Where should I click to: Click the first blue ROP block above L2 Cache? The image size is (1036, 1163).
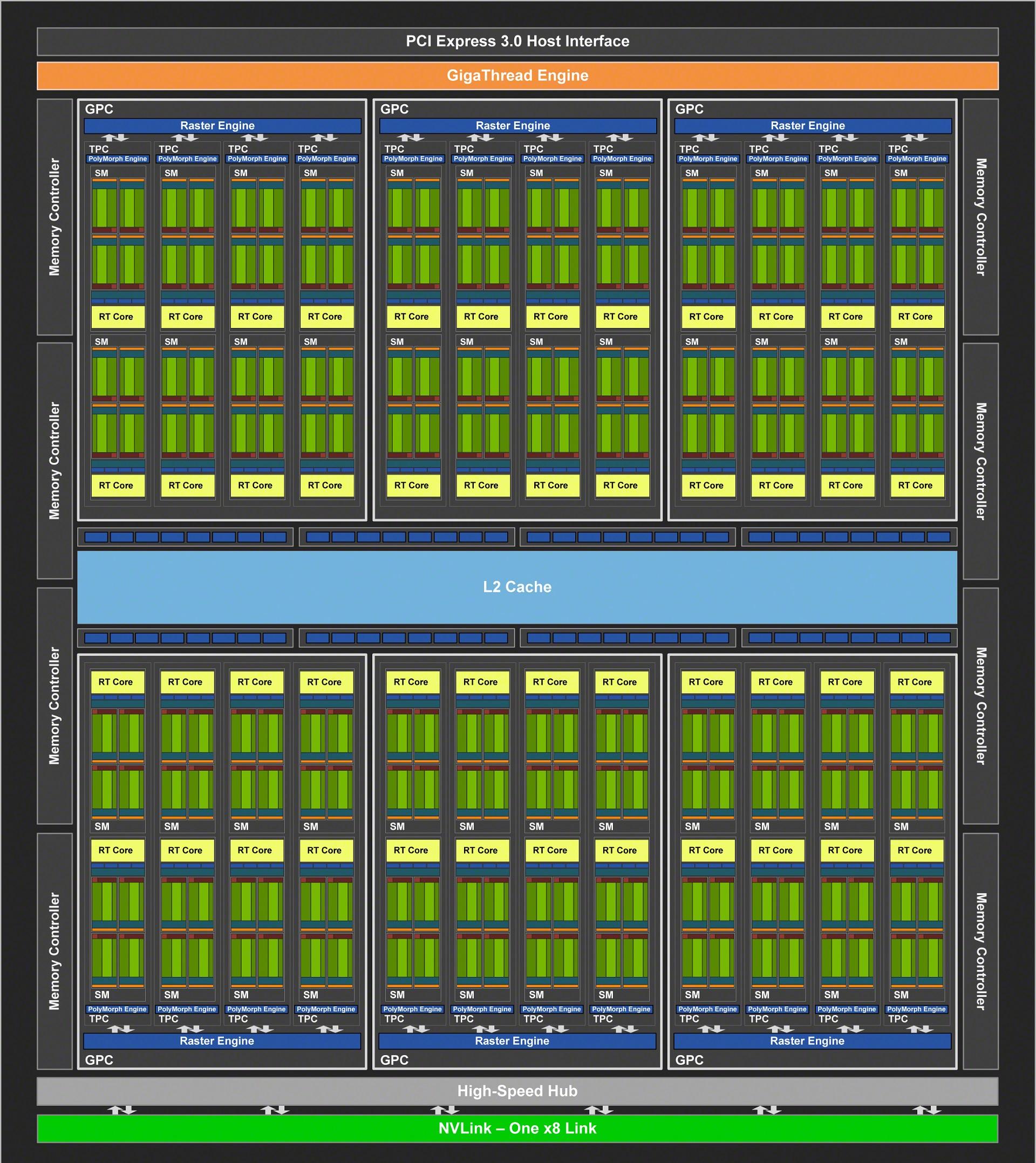96,537
